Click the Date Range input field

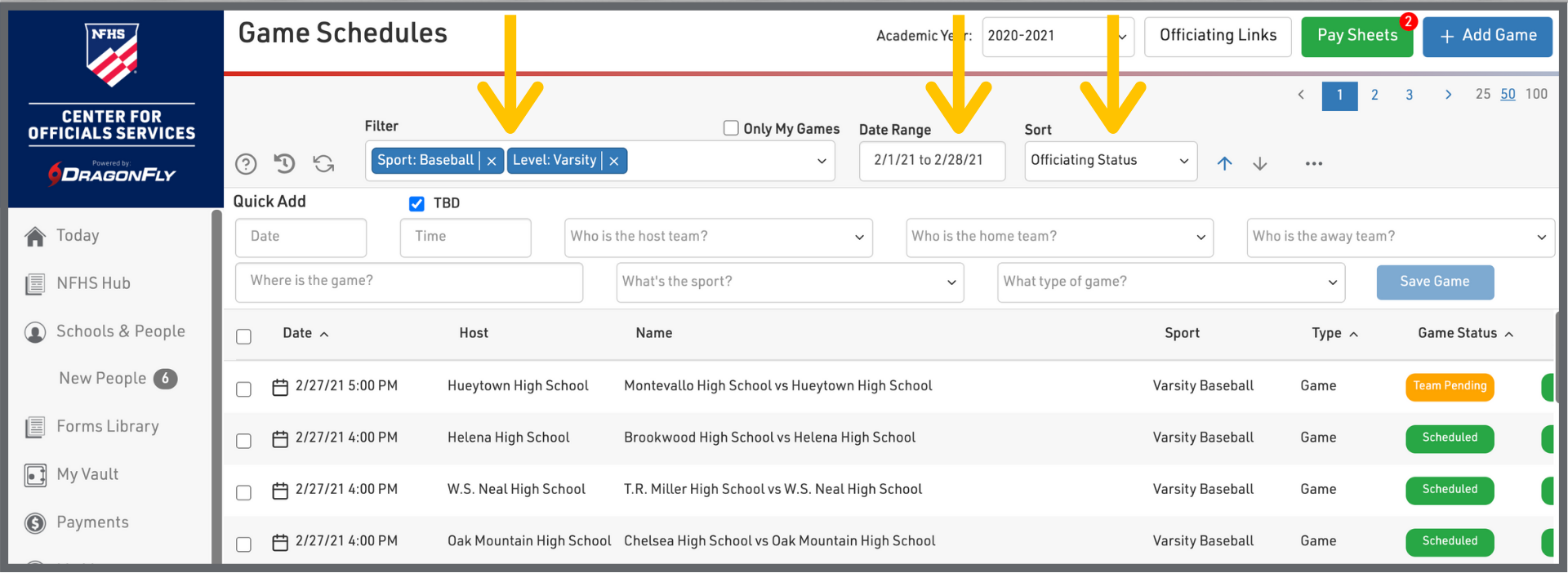931,161
